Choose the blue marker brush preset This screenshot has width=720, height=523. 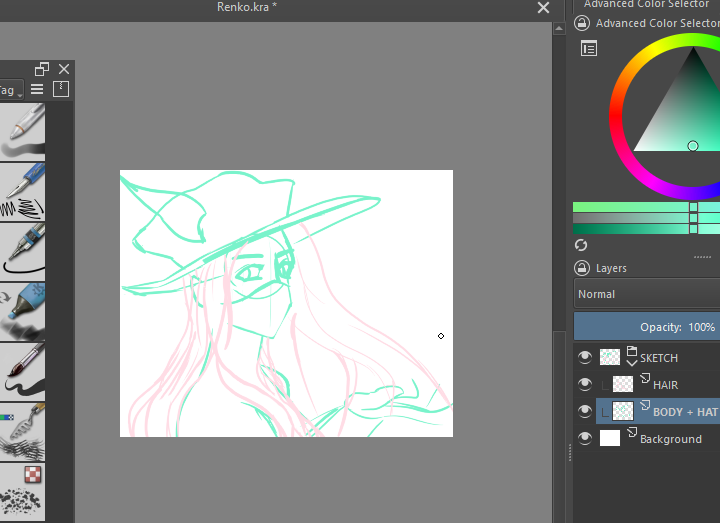(x=22, y=312)
